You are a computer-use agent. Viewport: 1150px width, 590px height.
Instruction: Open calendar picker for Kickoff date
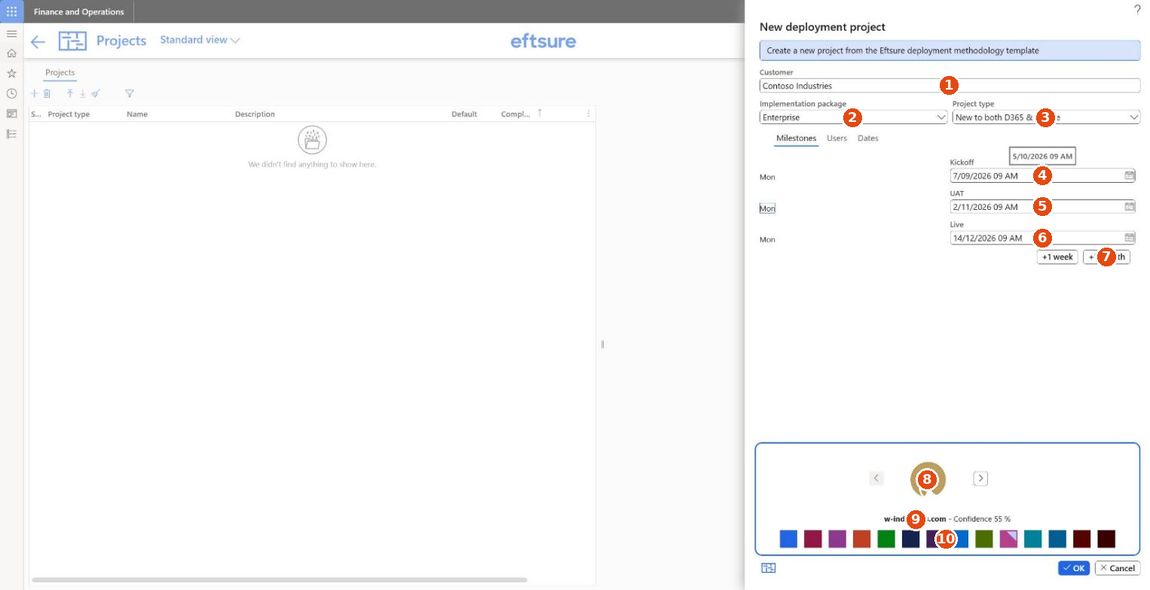(1129, 176)
